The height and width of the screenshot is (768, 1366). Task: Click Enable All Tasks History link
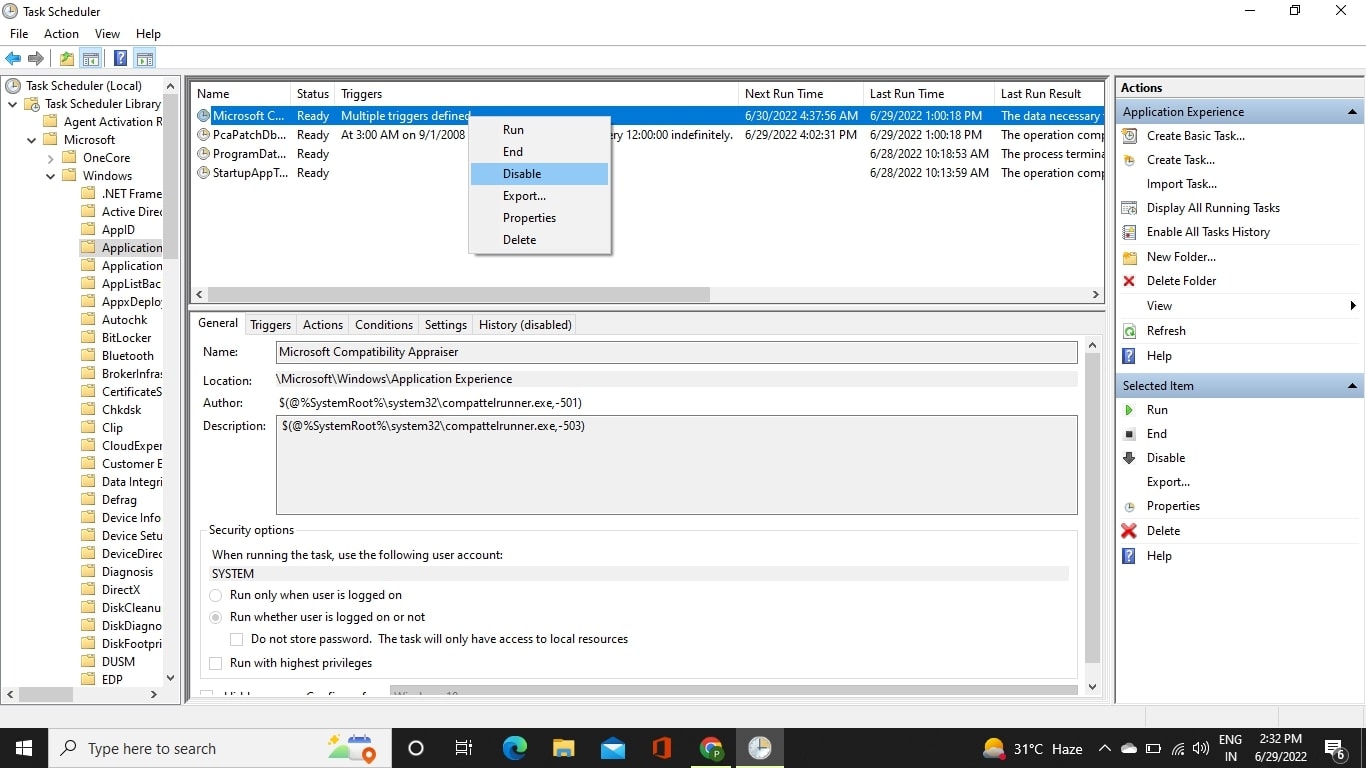(x=1208, y=232)
